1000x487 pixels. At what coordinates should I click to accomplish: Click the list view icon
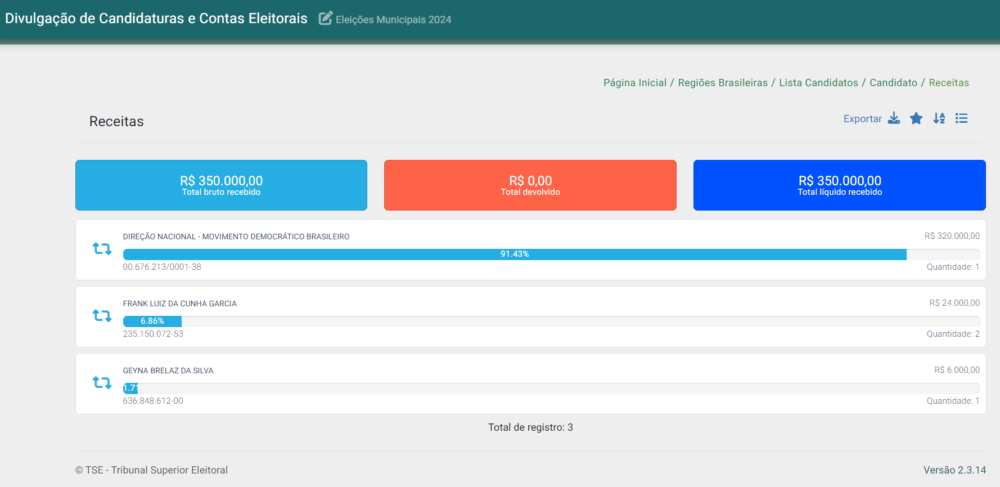coord(961,119)
